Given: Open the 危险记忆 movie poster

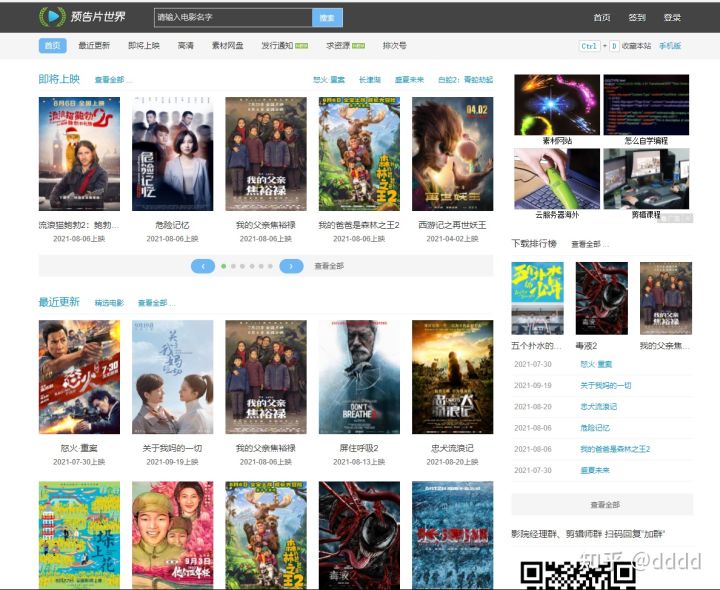Looking at the screenshot, I should (x=173, y=154).
